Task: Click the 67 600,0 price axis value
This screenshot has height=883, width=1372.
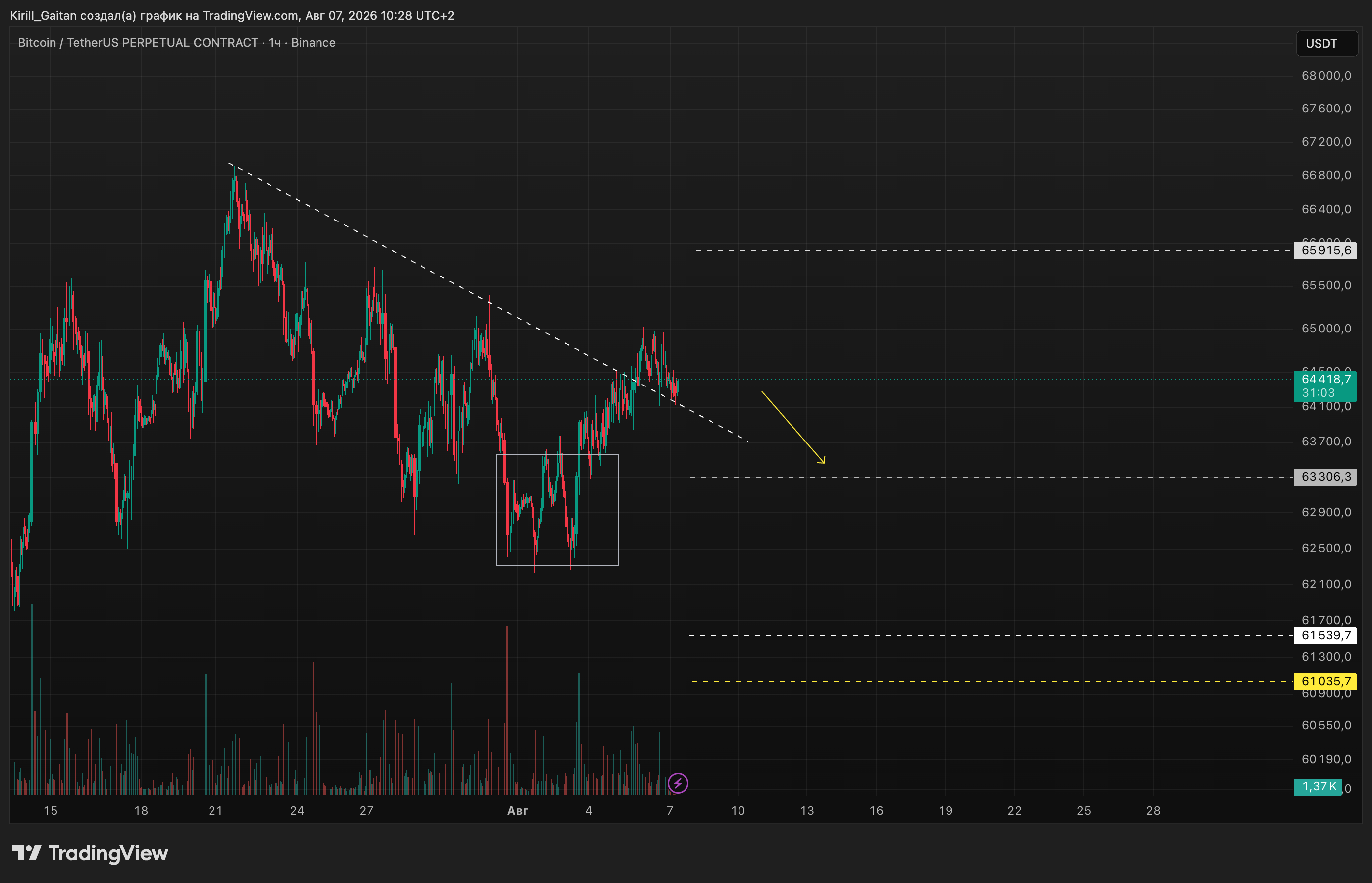Action: (x=1326, y=109)
